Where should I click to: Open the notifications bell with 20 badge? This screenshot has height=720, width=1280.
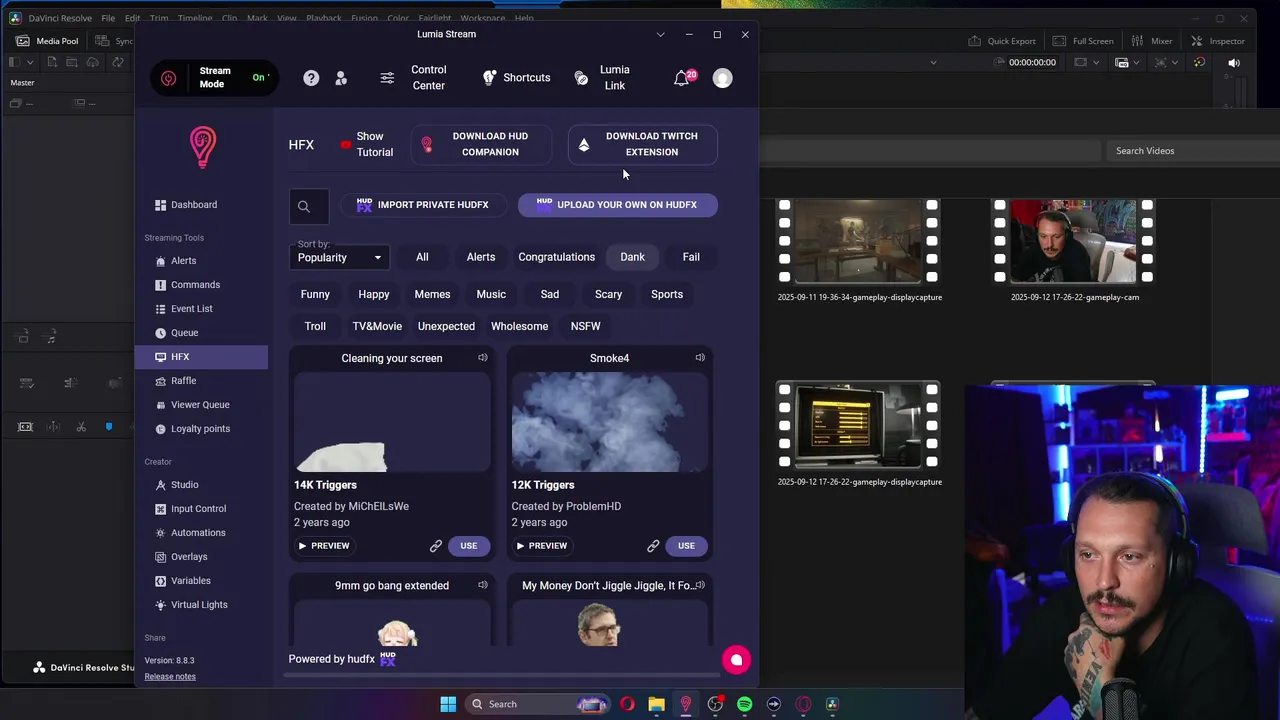coord(683,78)
